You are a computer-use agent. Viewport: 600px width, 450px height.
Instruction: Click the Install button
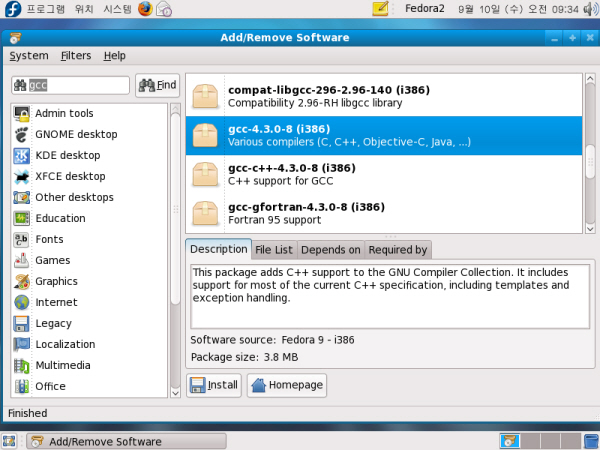point(214,385)
